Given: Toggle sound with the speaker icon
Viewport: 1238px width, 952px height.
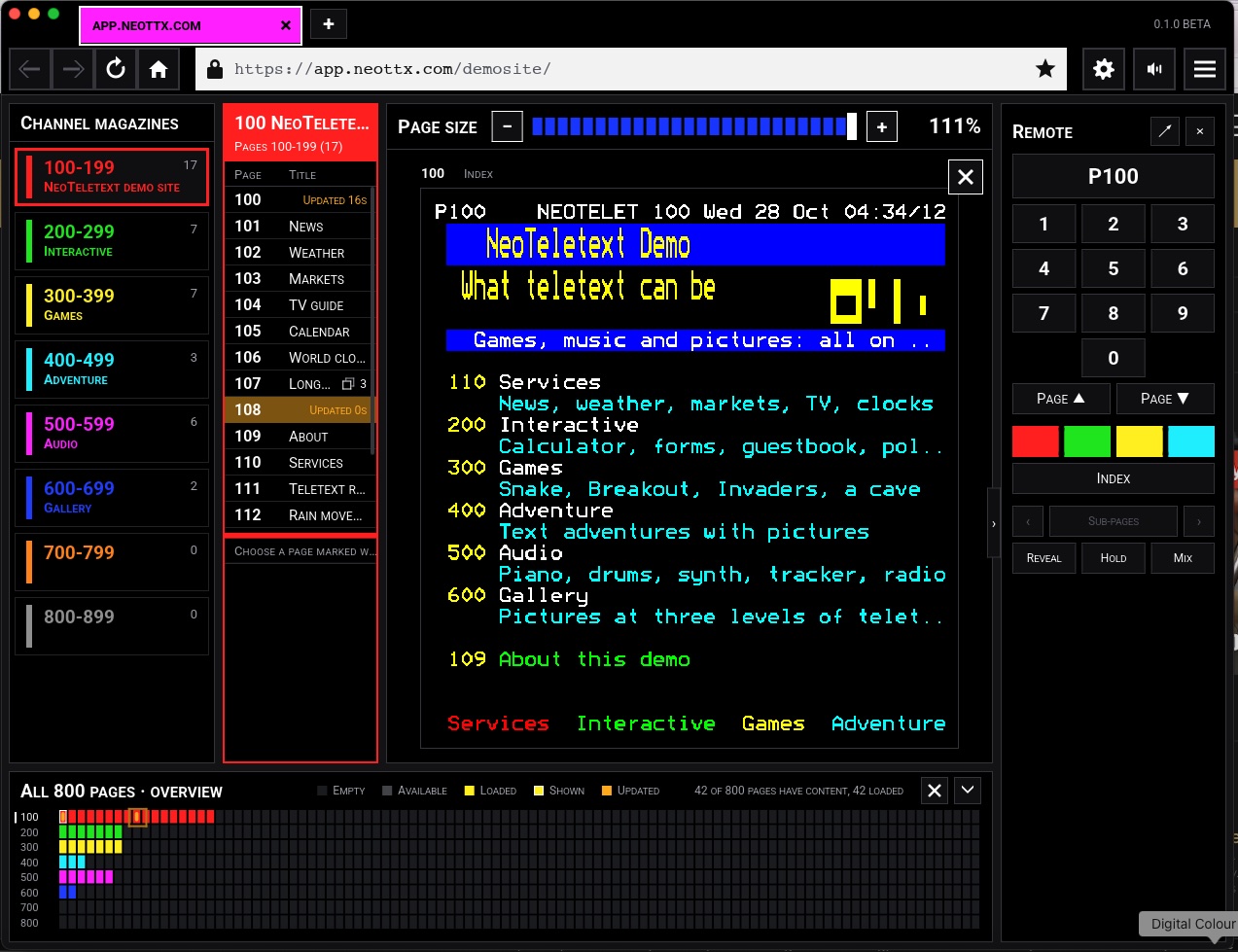Looking at the screenshot, I should tap(1154, 69).
